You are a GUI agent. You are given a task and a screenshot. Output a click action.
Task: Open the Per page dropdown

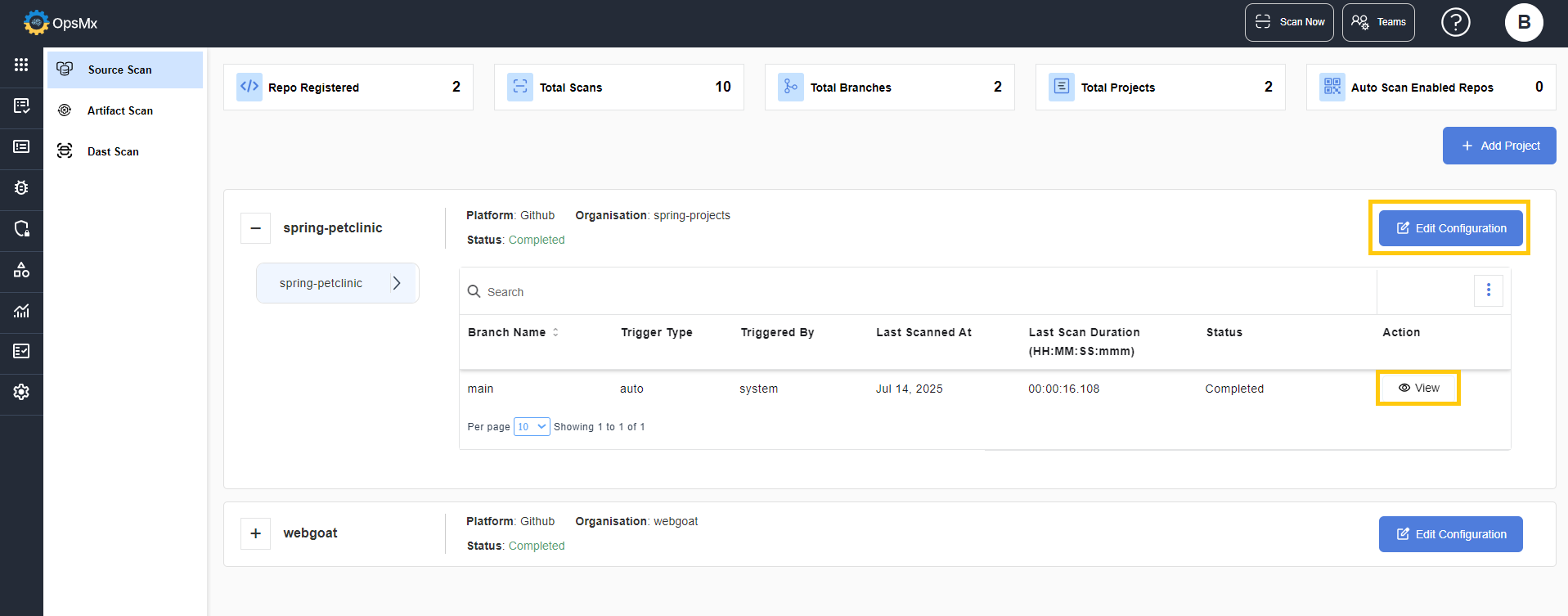[531, 426]
